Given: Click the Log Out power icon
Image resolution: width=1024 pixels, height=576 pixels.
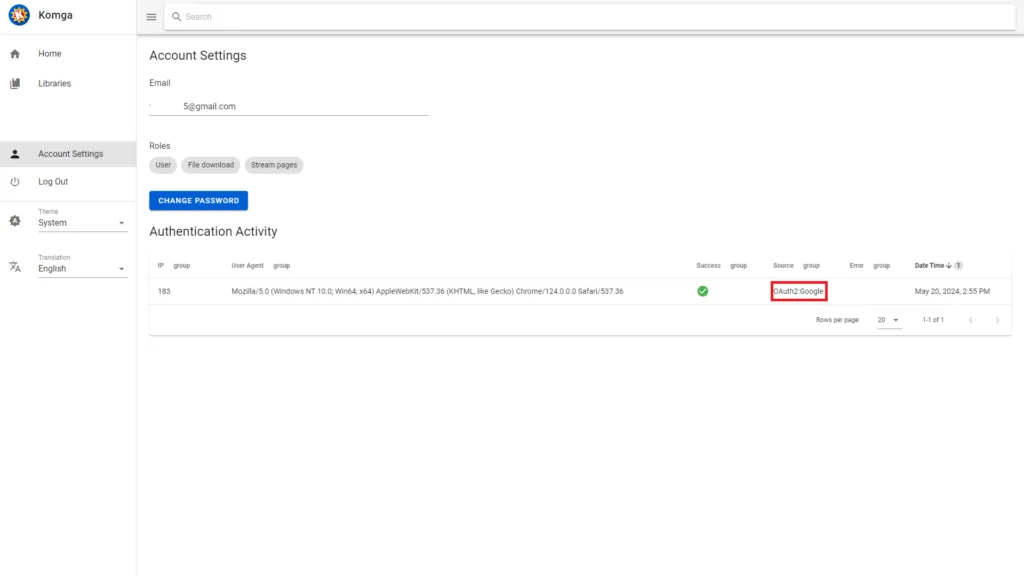Looking at the screenshot, I should [x=15, y=182].
